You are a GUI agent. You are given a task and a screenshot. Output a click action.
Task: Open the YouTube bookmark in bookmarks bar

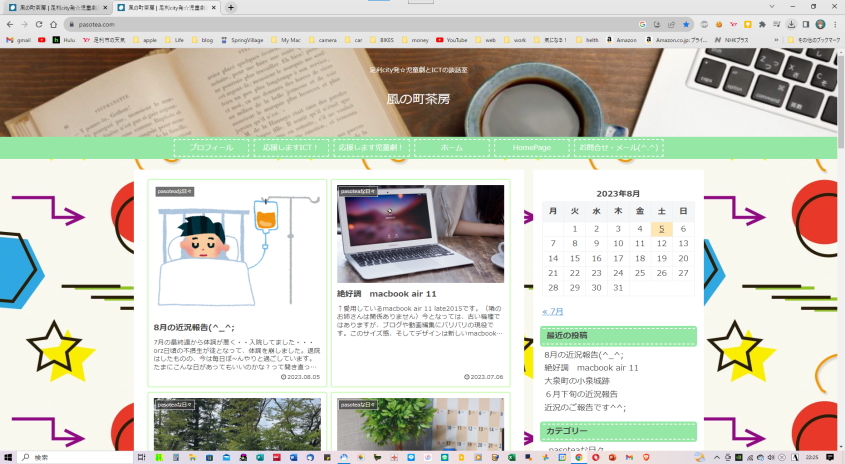point(452,40)
